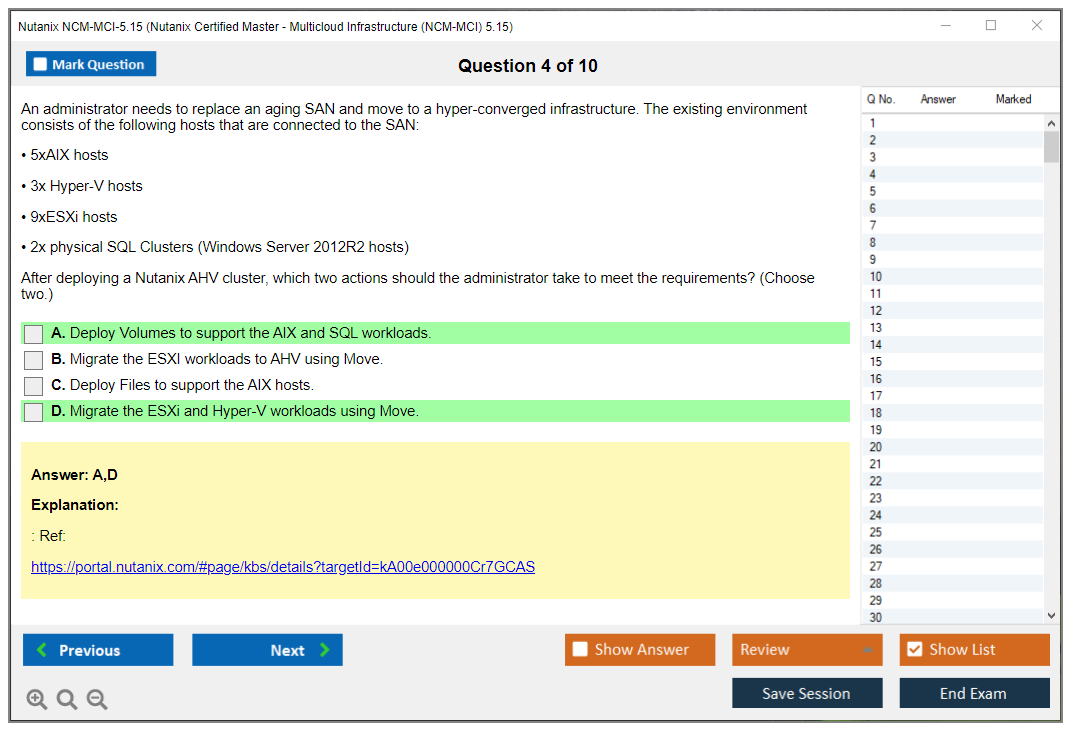The height and width of the screenshot is (735, 1075).
Task: Check option C Deploy Files checkbox
Action: tap(33, 386)
